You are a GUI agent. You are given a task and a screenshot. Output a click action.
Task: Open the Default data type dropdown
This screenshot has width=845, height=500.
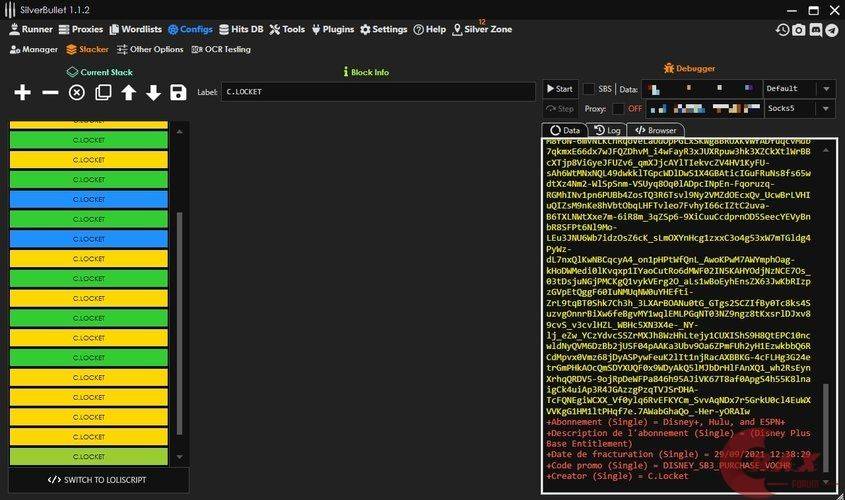coord(799,89)
